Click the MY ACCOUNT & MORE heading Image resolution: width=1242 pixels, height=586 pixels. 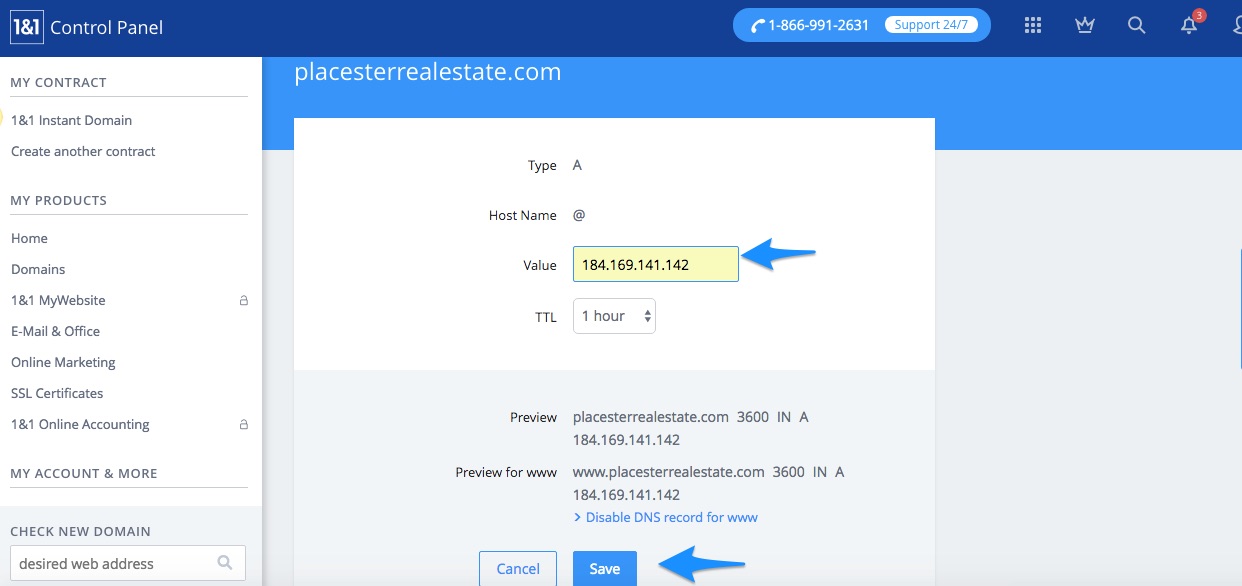pyautogui.click(x=84, y=473)
